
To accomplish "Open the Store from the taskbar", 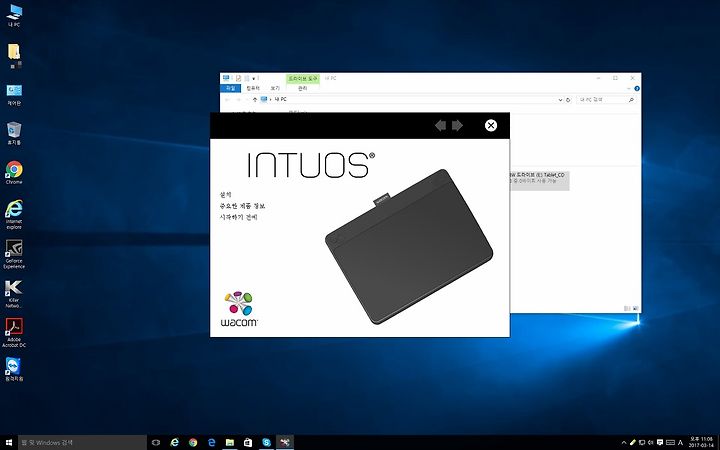I will click(248, 443).
